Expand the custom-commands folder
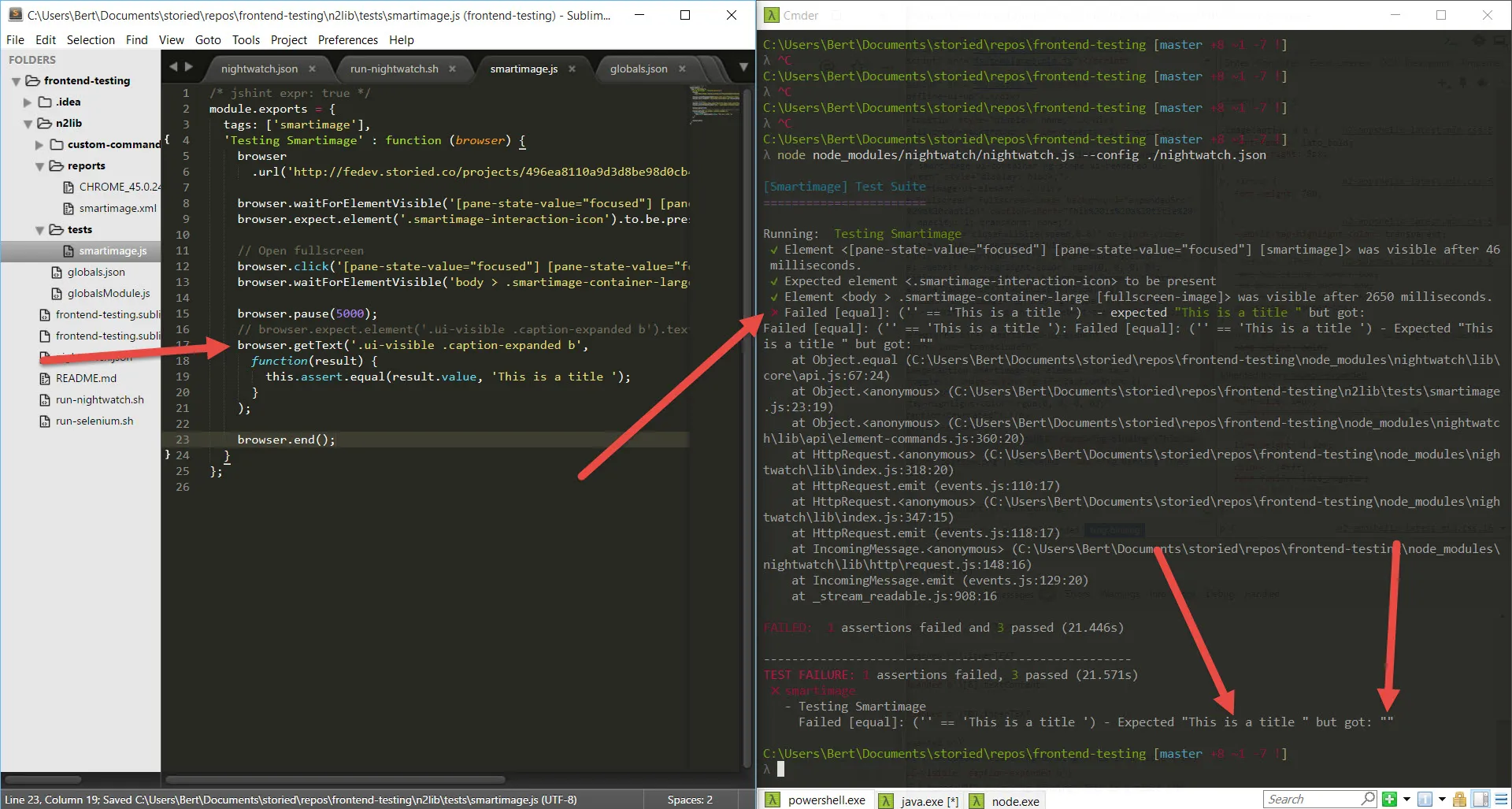 point(39,145)
